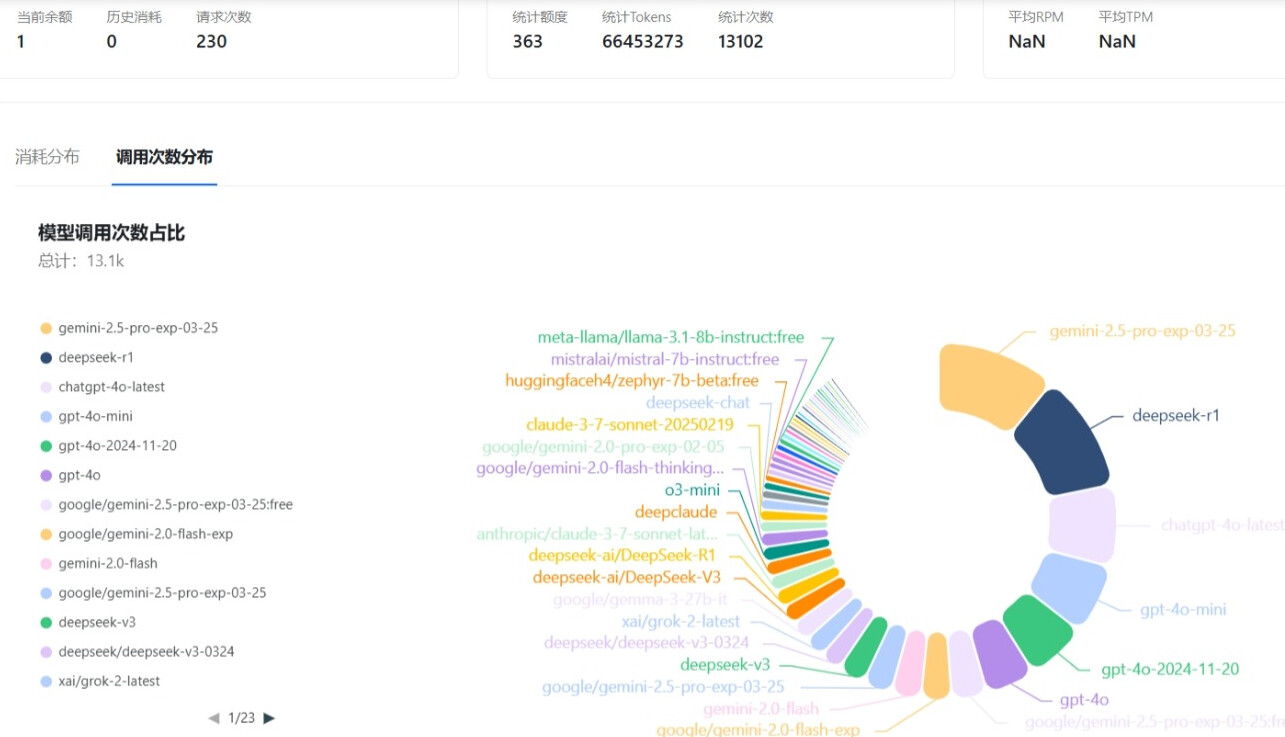This screenshot has width=1285, height=737.
Task: Click the xai/grok-2-latest chart label
Action: [x=681, y=621]
